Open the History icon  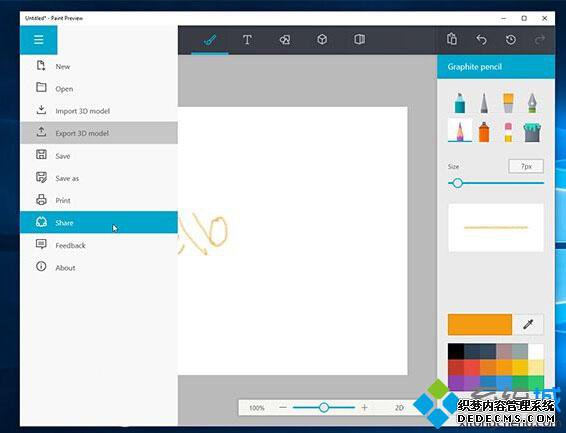tap(510, 39)
